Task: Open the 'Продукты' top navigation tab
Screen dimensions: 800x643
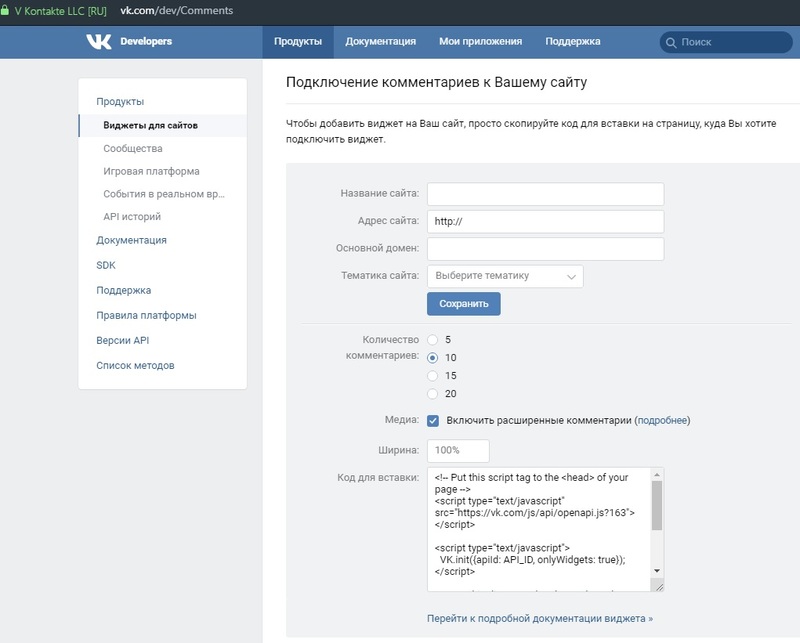Action: [x=298, y=42]
